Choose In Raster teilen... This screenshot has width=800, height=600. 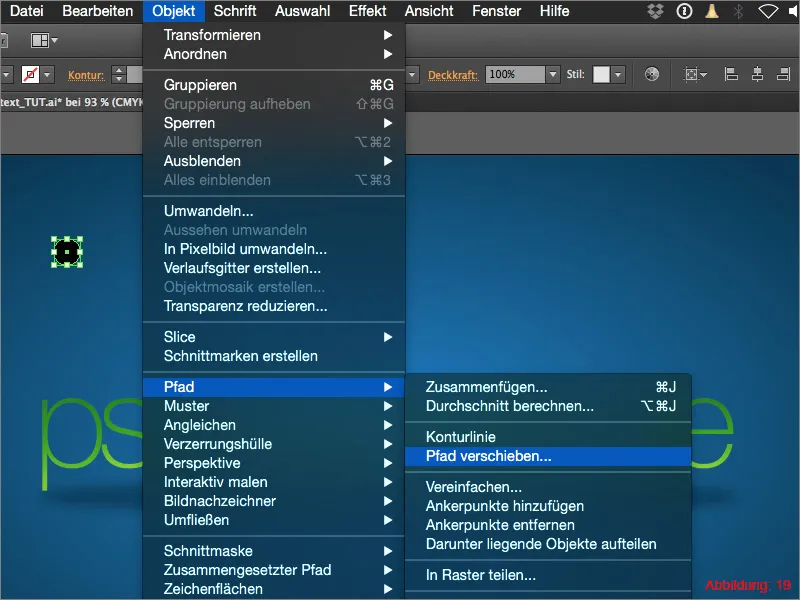pos(548,575)
